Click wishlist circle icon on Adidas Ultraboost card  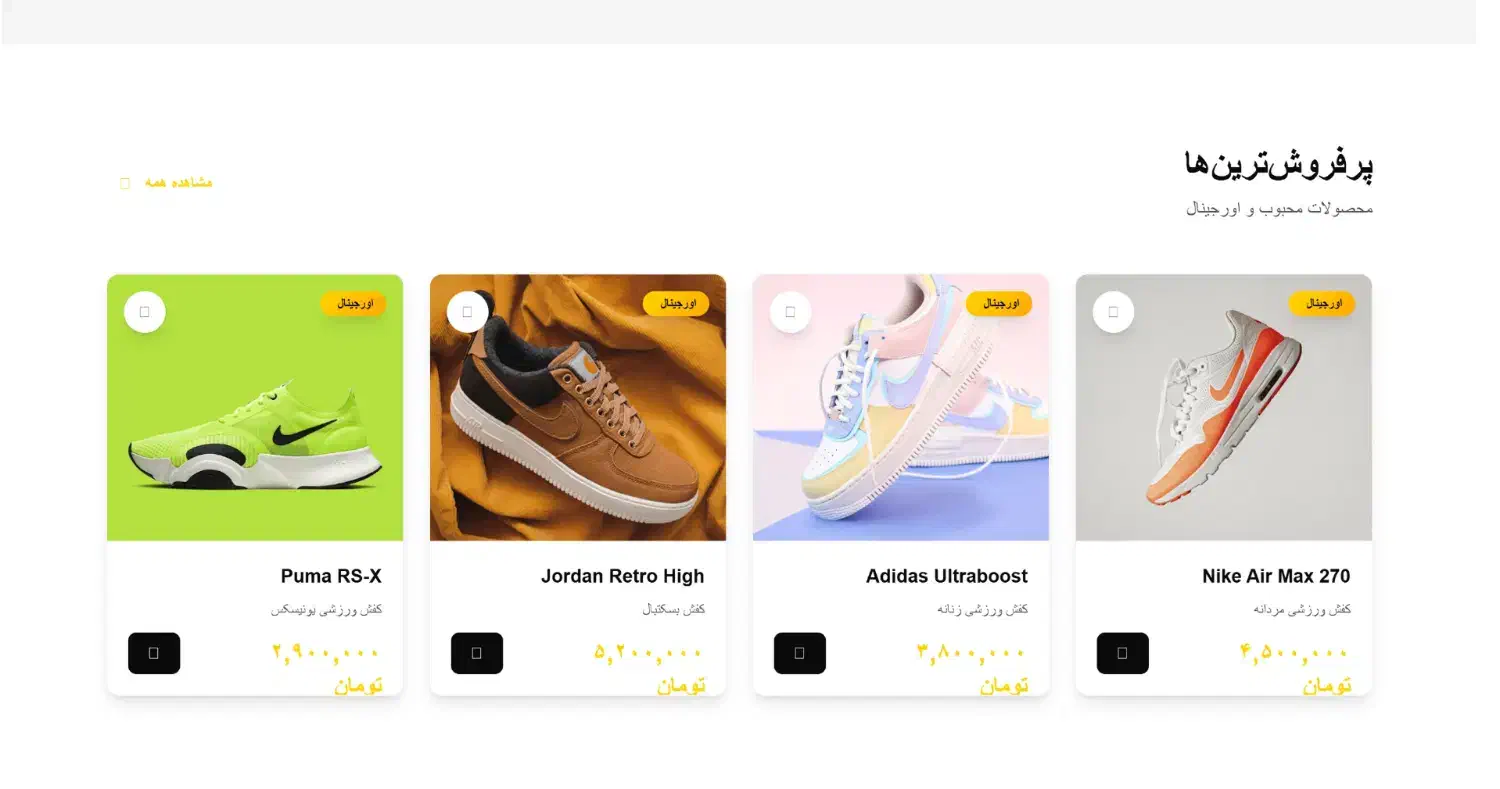click(x=790, y=312)
